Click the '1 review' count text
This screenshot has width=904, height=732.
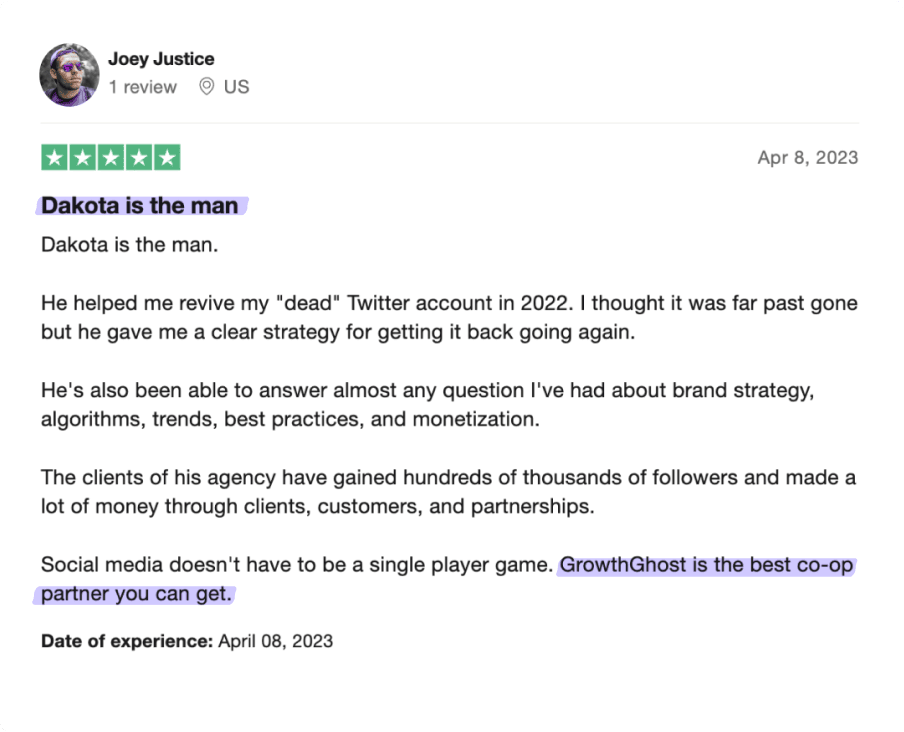coord(142,87)
